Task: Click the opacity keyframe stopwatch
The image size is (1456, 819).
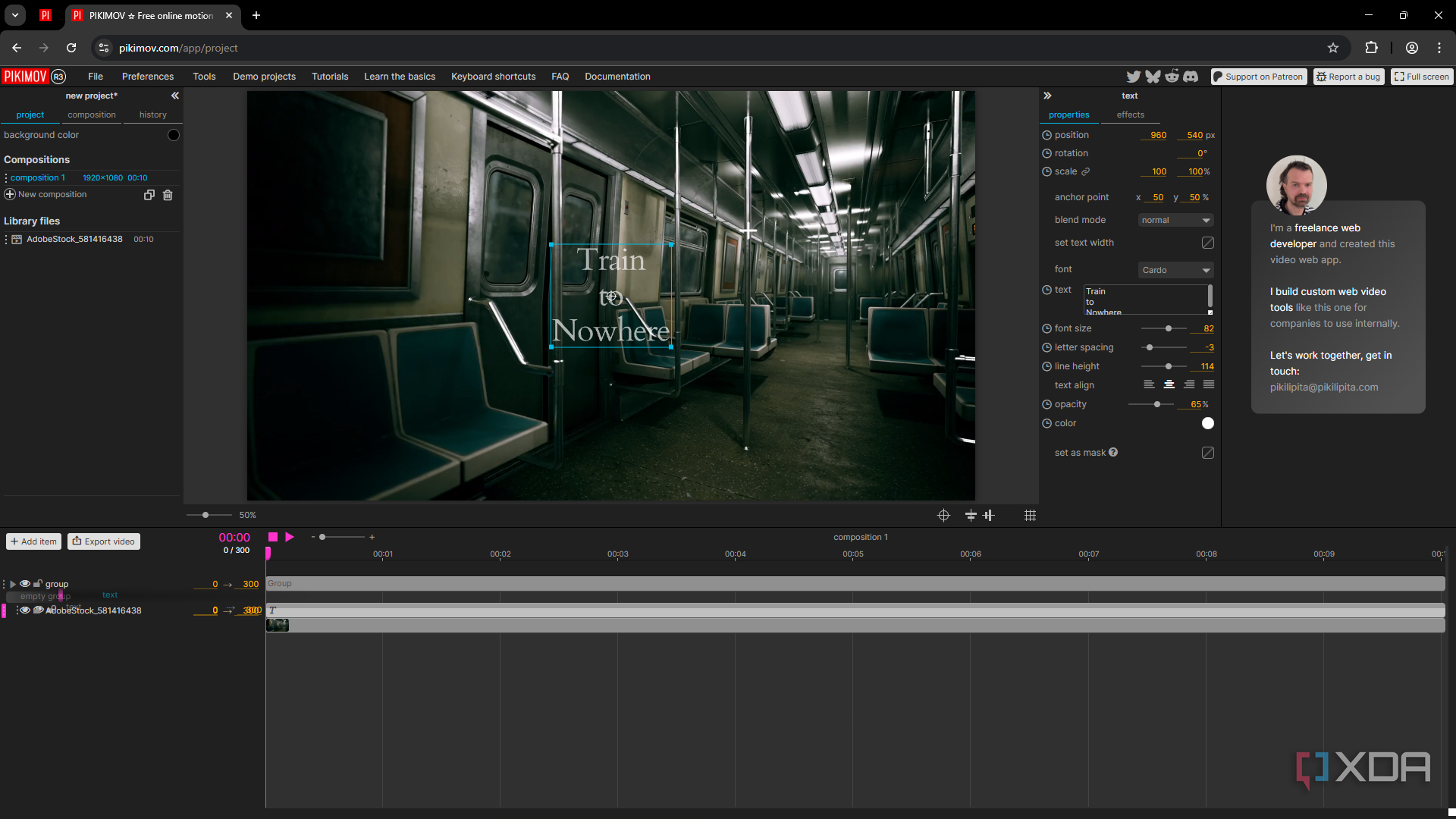Action: click(x=1046, y=404)
